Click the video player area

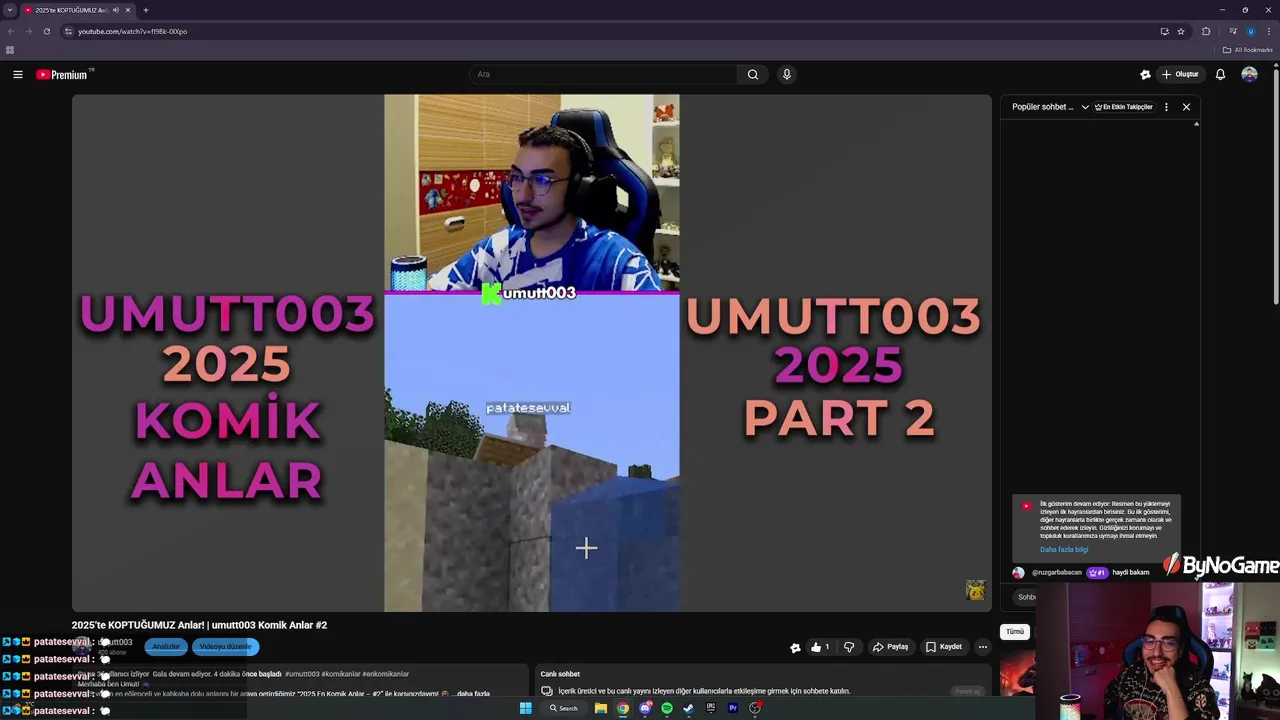(531, 353)
